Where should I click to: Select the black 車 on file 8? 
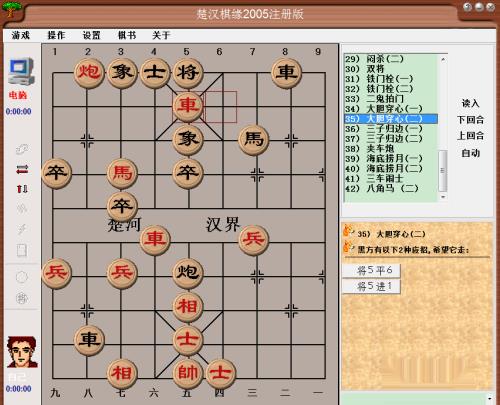[x=287, y=73]
